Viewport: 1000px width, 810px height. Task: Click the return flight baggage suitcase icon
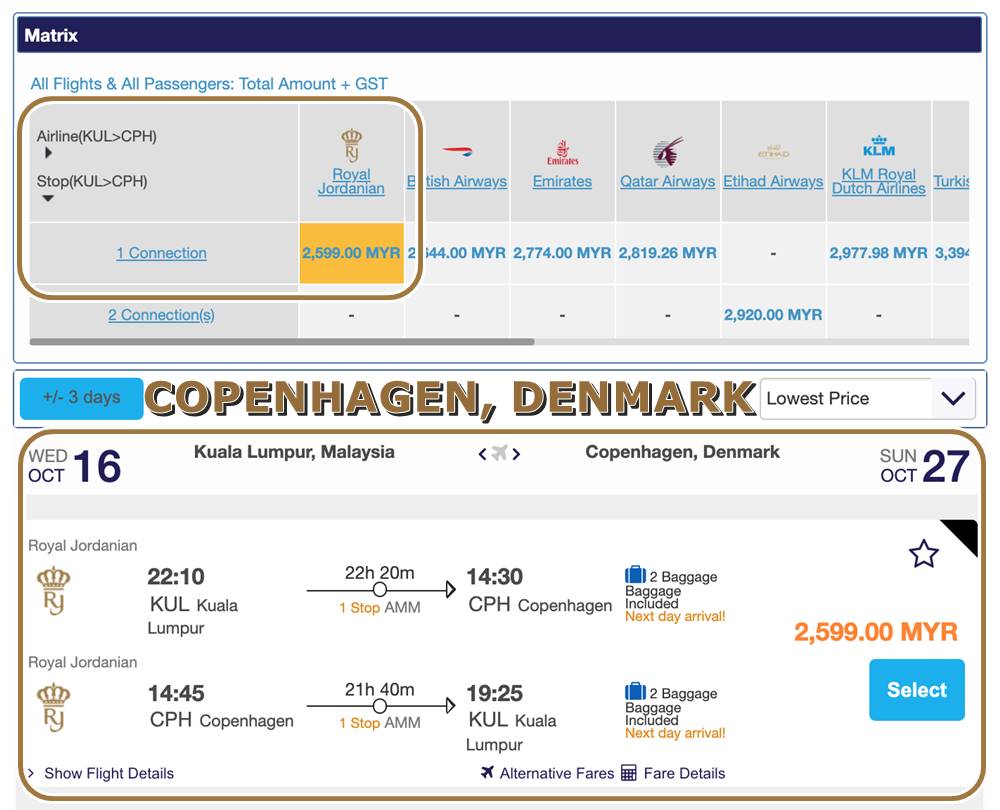click(635, 691)
